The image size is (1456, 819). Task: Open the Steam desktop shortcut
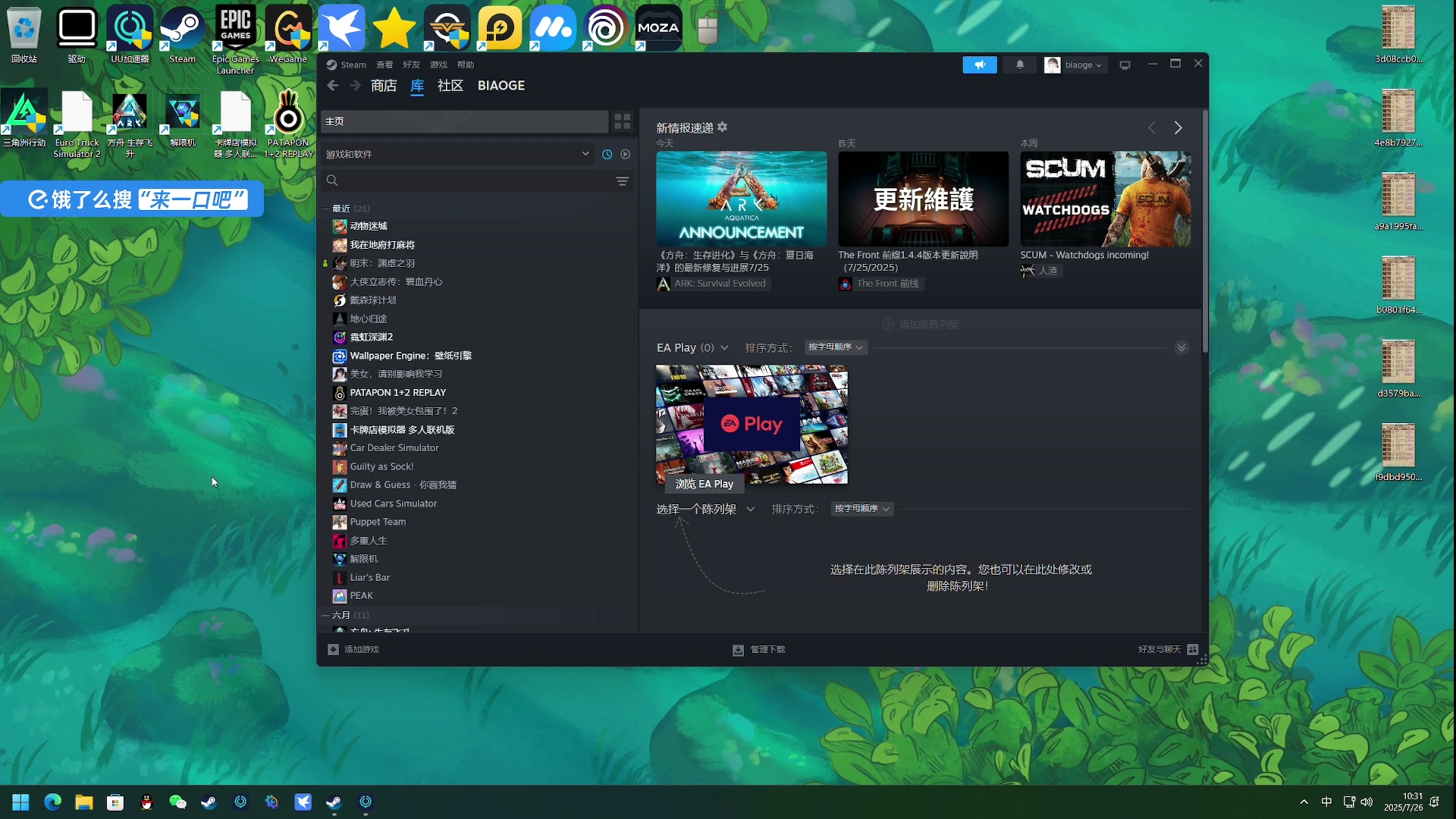point(182,36)
